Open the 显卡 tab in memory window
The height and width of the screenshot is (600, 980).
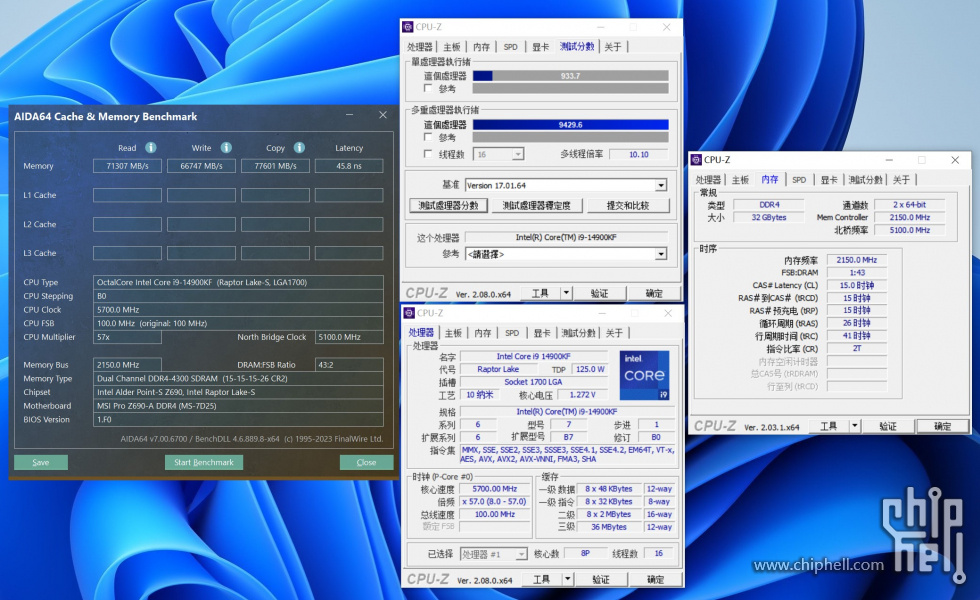point(829,180)
